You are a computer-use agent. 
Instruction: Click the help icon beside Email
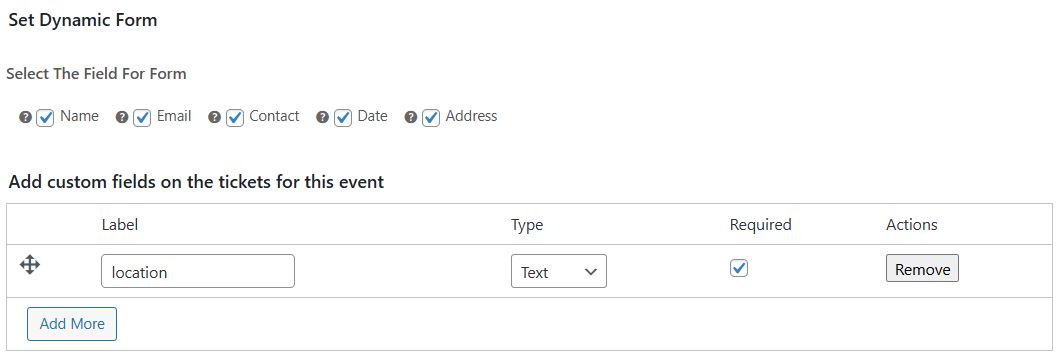122,117
